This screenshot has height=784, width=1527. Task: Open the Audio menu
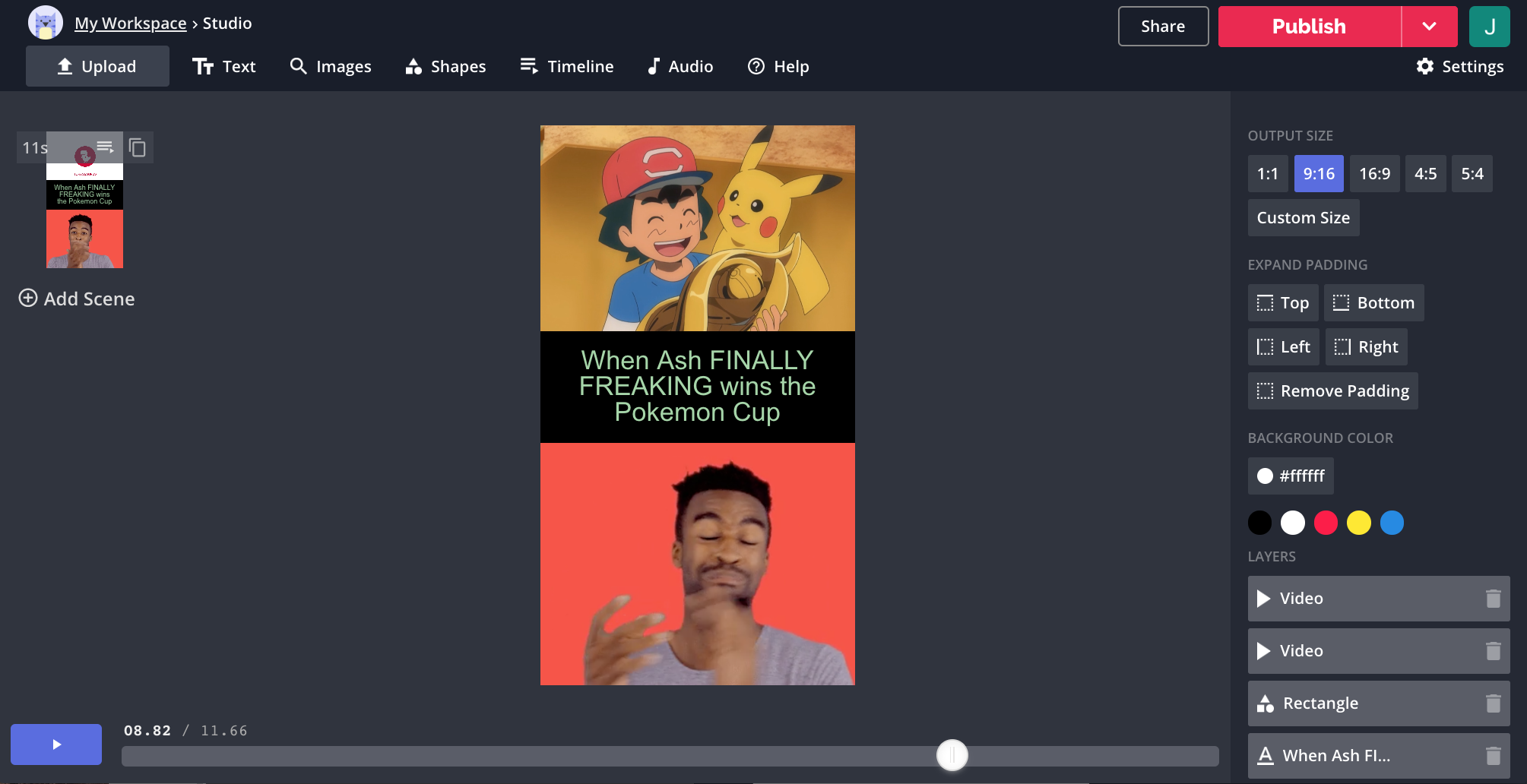[680, 67]
